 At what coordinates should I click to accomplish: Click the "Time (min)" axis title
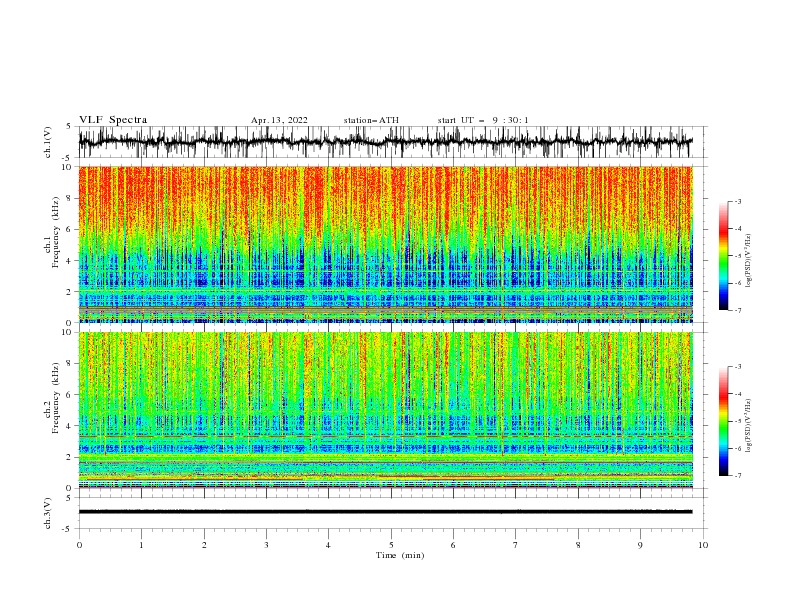[400, 555]
